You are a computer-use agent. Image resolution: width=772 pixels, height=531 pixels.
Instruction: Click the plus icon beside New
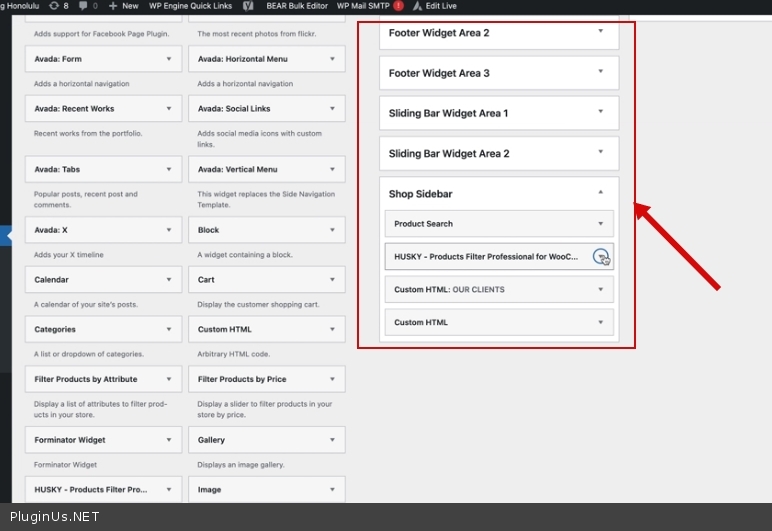(x=113, y=6)
